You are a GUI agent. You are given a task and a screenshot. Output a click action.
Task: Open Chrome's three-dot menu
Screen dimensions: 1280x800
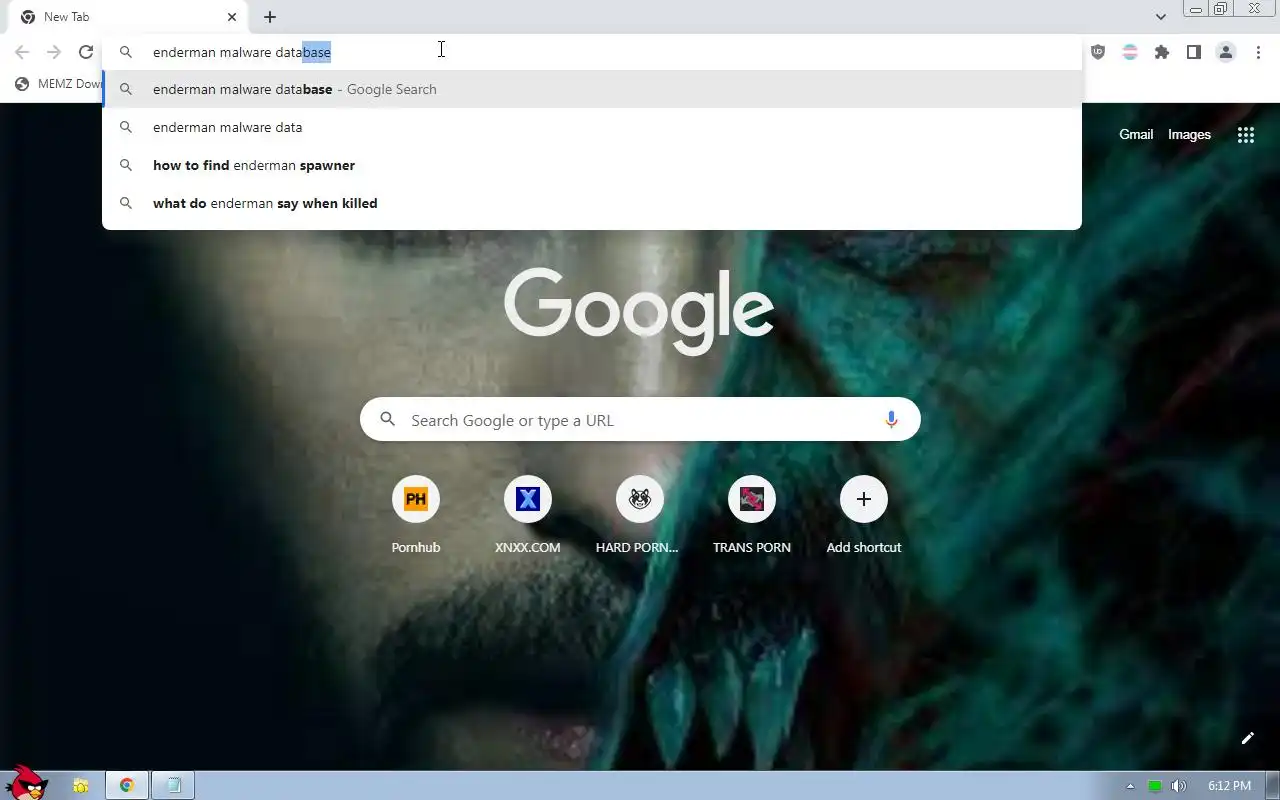[1258, 52]
